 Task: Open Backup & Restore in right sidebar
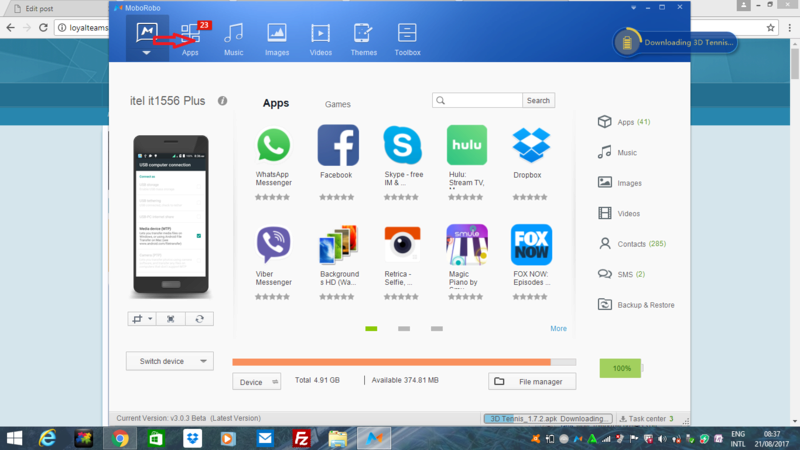coord(636,305)
